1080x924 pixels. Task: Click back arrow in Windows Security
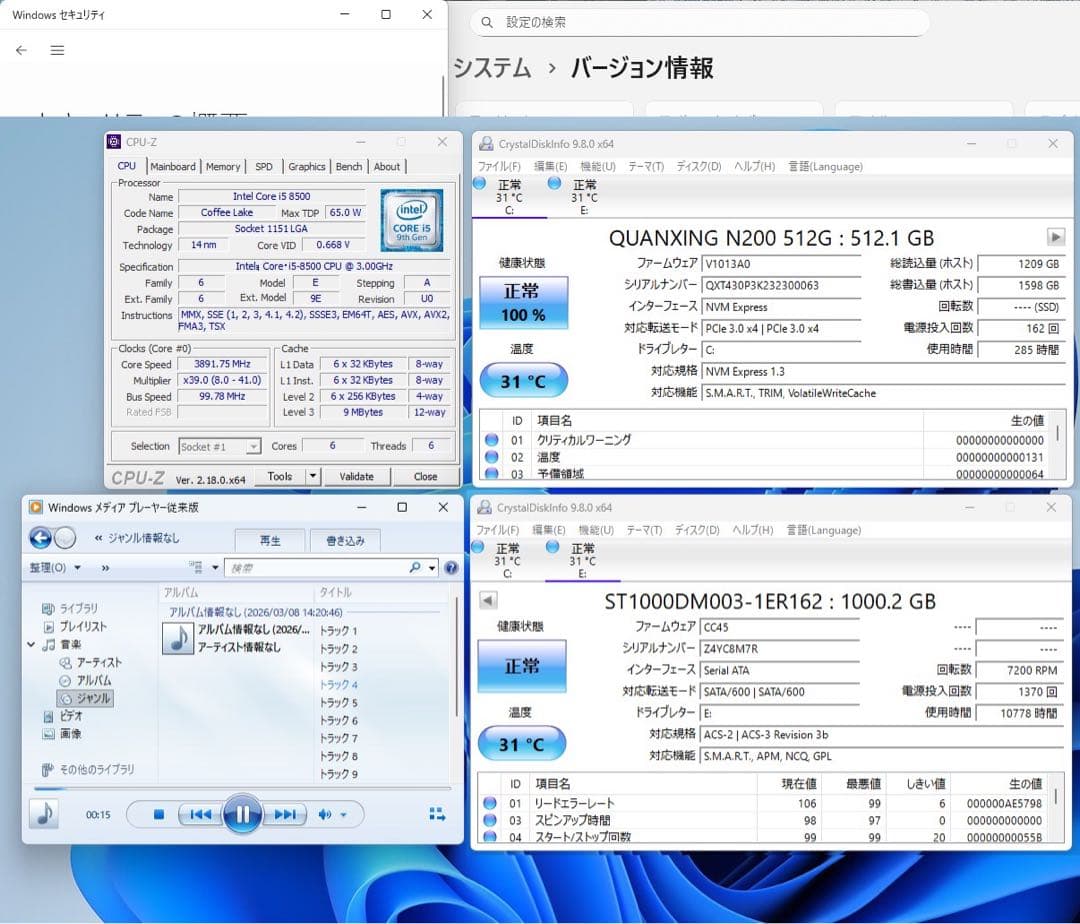pos(21,50)
